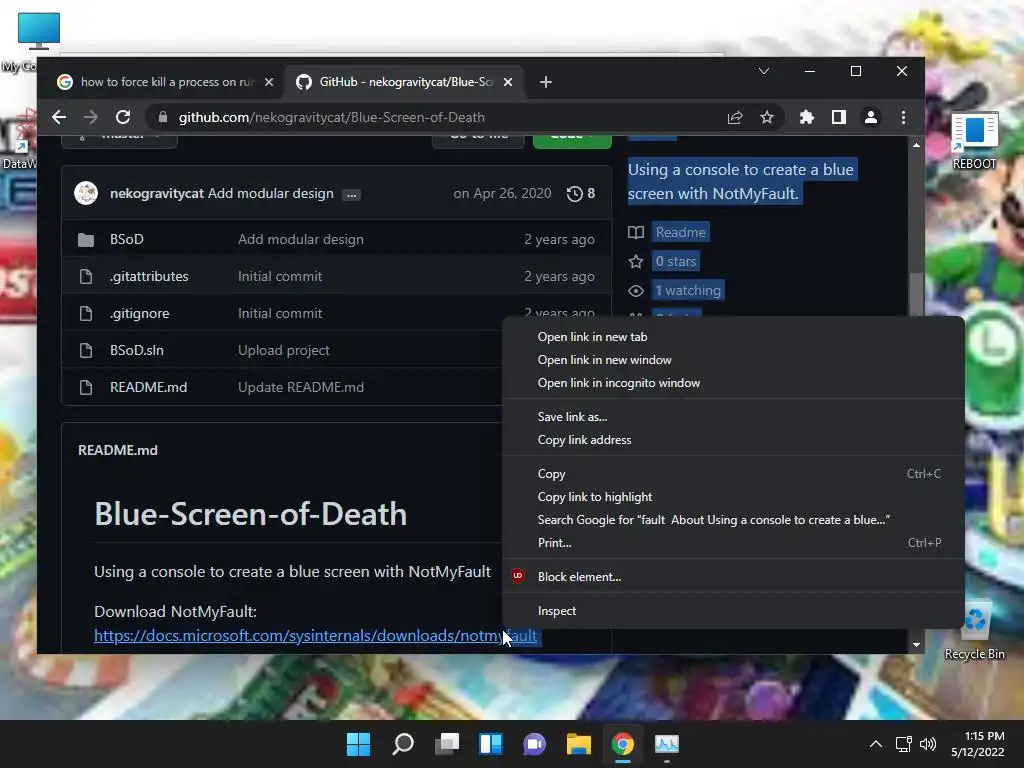Open the commit history clock icon
The height and width of the screenshot is (768, 1024).
point(574,193)
